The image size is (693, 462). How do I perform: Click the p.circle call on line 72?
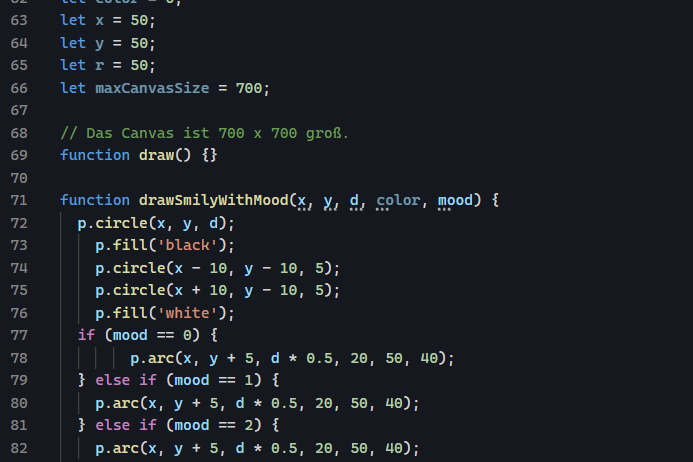click(x=112, y=222)
